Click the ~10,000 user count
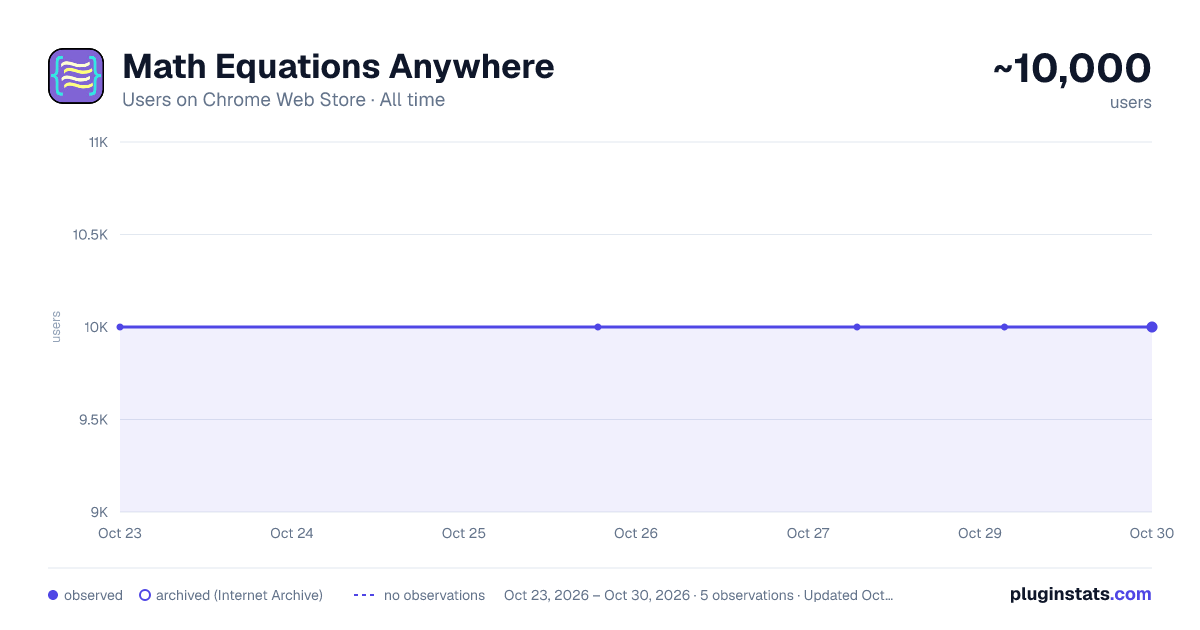Image resolution: width=1200 pixels, height=630 pixels. click(x=1071, y=68)
